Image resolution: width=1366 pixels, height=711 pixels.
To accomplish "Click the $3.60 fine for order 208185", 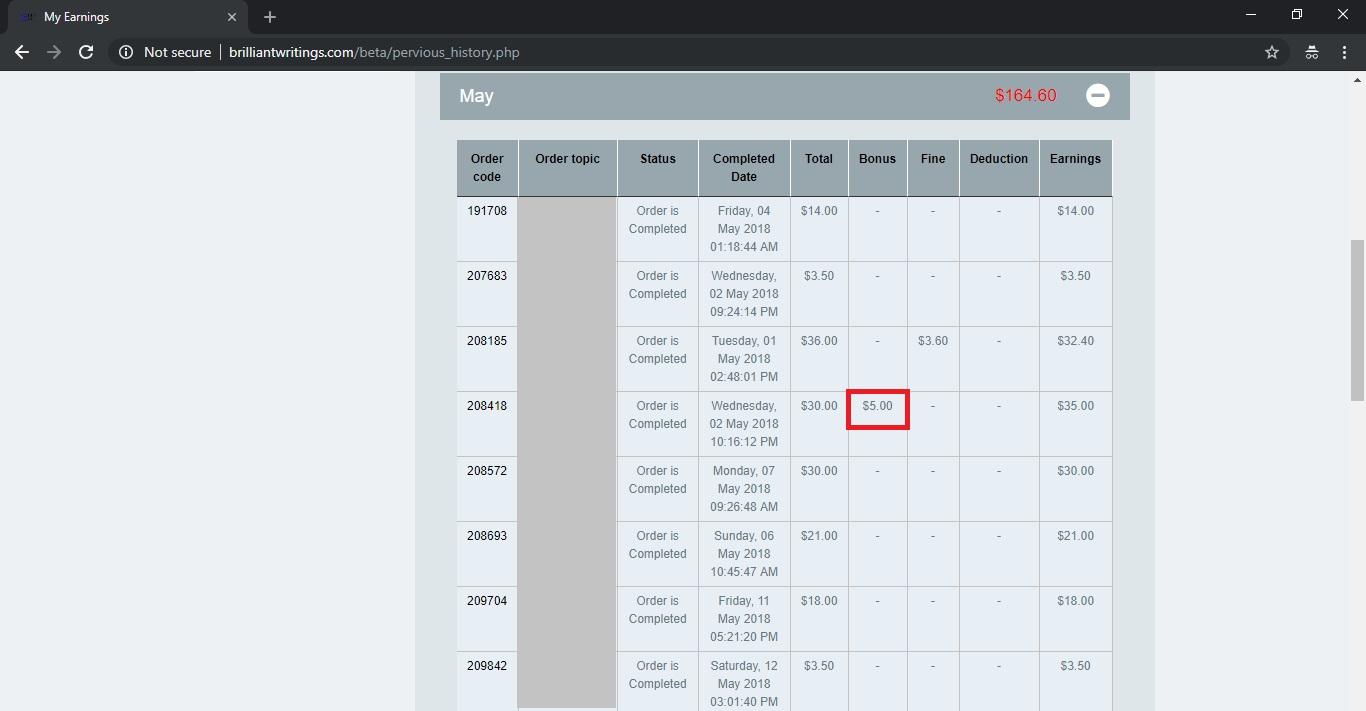I will (x=933, y=341).
